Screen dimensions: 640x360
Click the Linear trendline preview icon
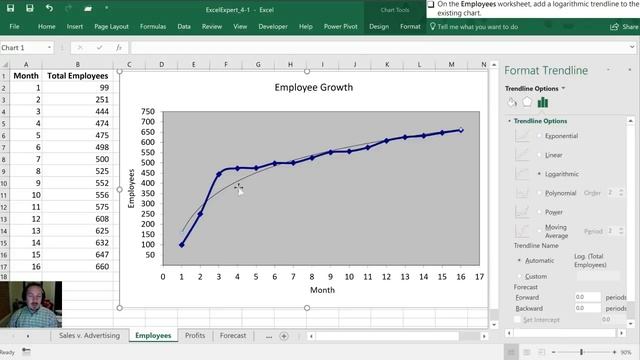click(522, 155)
